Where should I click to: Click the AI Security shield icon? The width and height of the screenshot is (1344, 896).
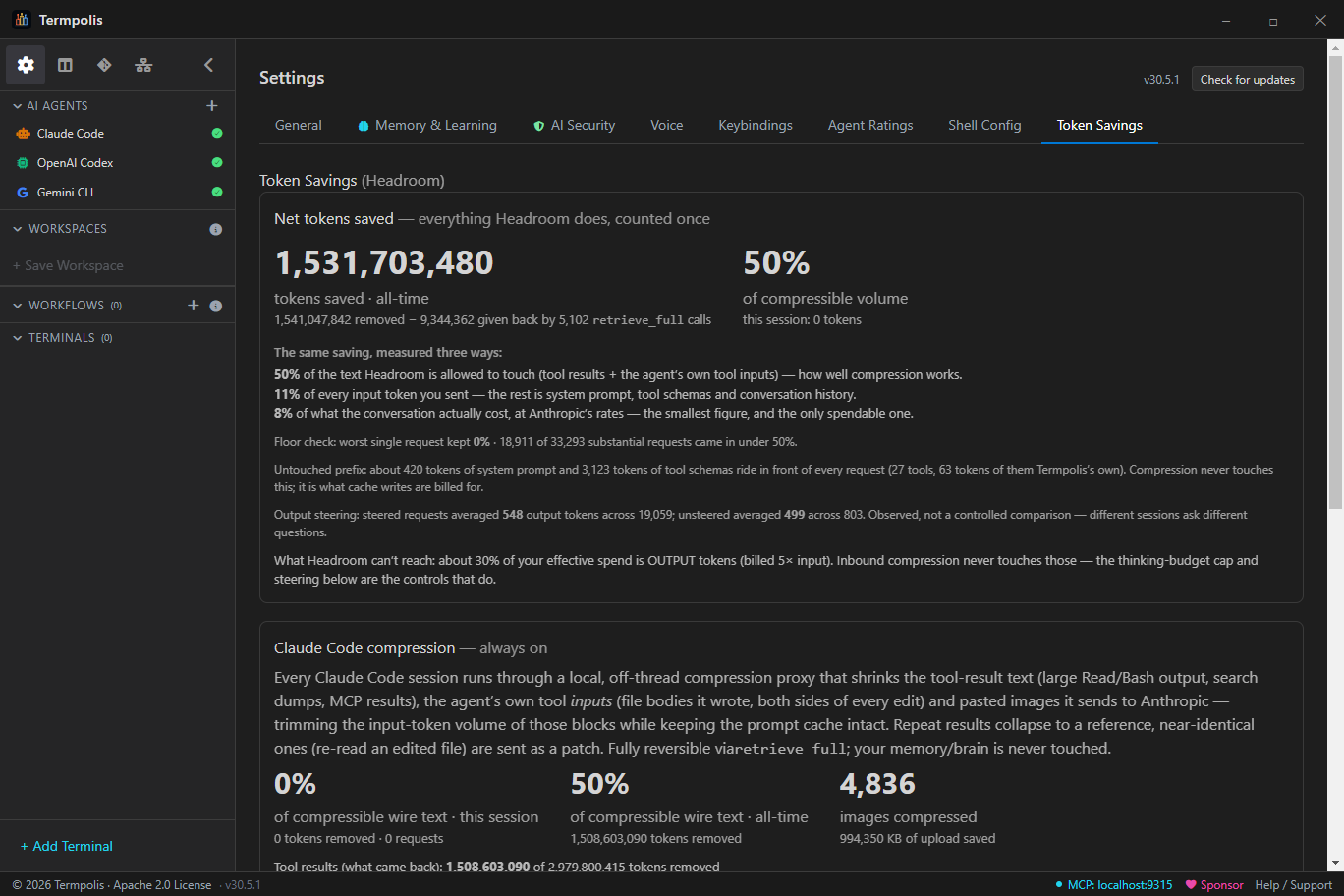539,126
